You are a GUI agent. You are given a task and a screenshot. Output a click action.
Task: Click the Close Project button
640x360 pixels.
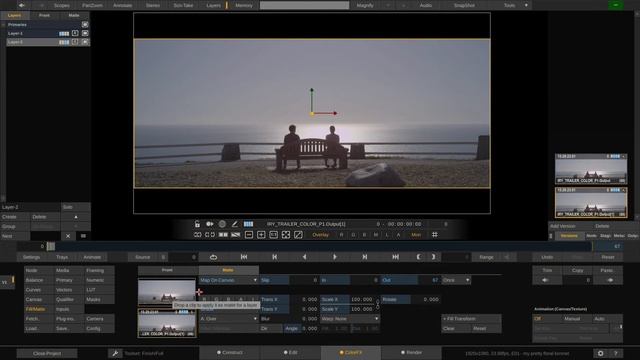click(x=47, y=353)
